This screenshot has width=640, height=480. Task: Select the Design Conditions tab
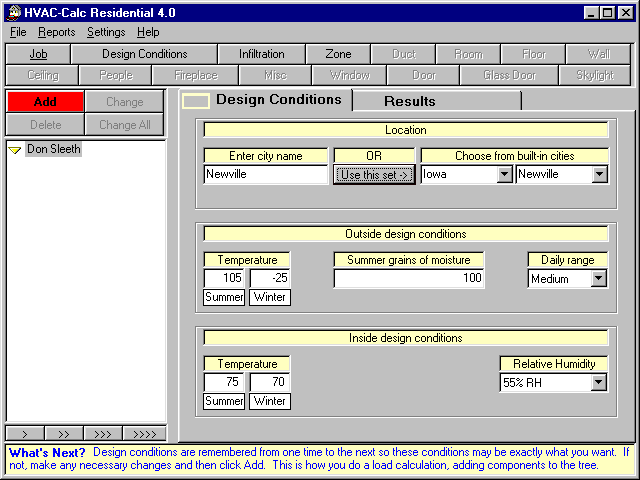(265, 100)
